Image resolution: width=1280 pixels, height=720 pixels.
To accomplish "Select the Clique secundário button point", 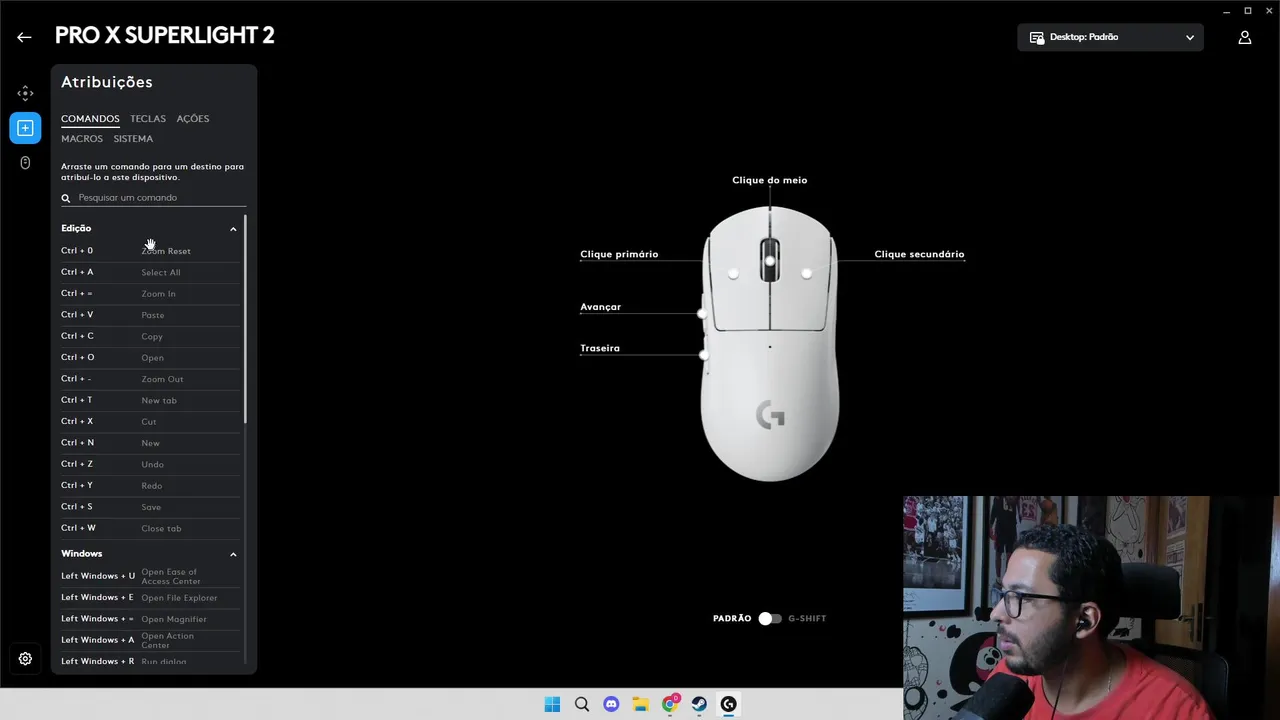I will (x=807, y=273).
